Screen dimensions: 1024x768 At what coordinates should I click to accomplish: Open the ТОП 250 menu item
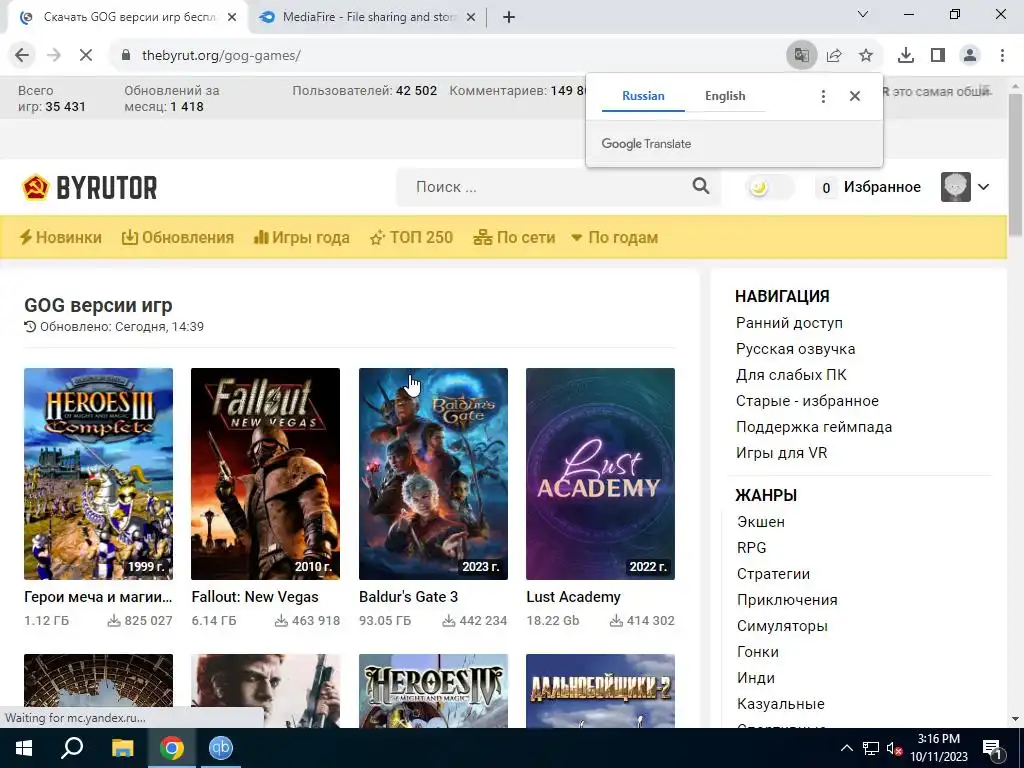click(x=411, y=237)
